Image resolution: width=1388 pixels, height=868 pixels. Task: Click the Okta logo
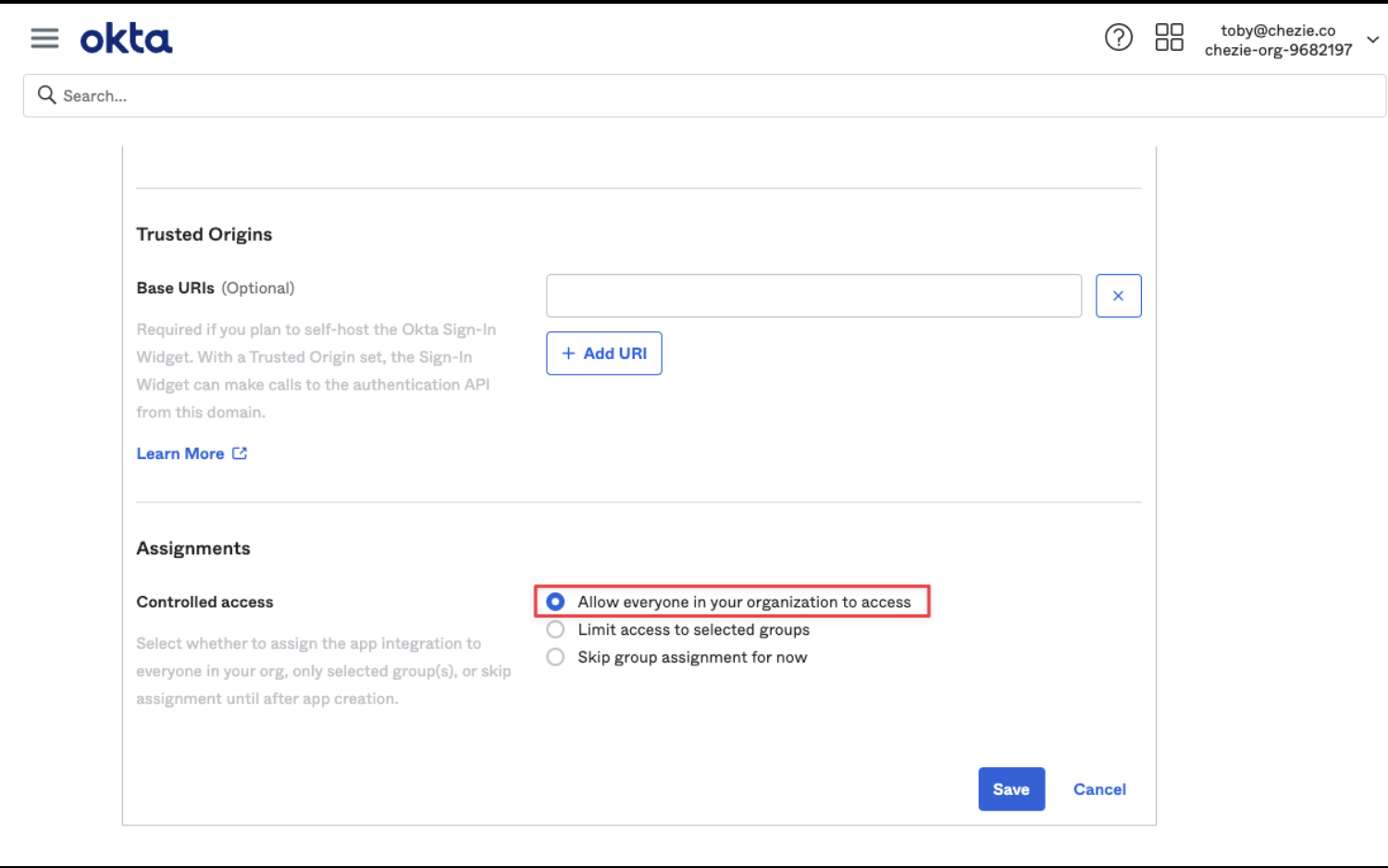(x=126, y=39)
